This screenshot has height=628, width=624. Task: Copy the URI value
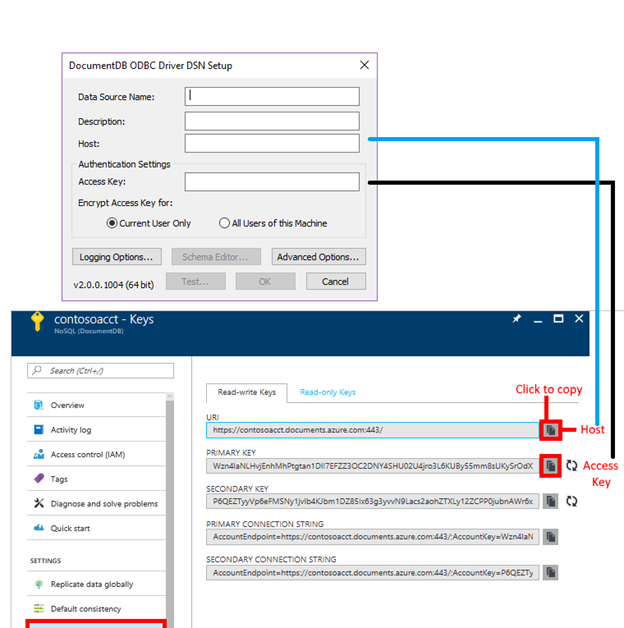551,430
